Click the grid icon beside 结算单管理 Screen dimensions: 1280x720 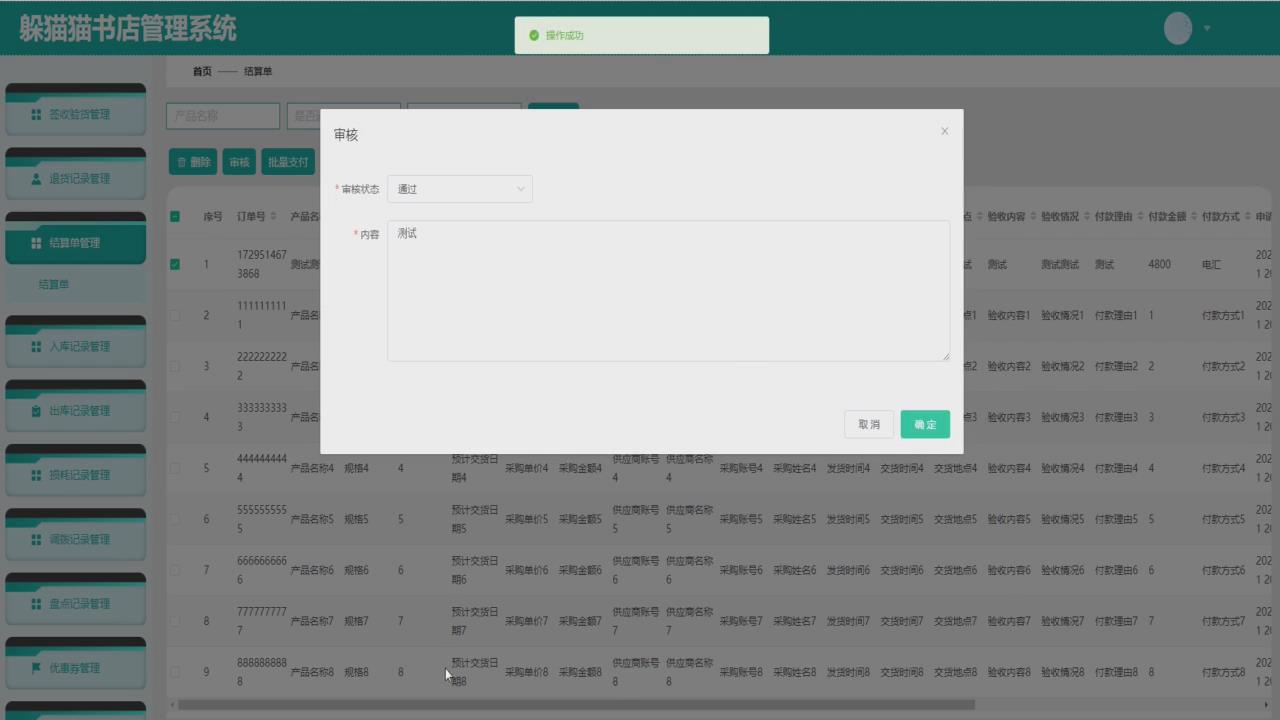pyautogui.click(x=36, y=243)
